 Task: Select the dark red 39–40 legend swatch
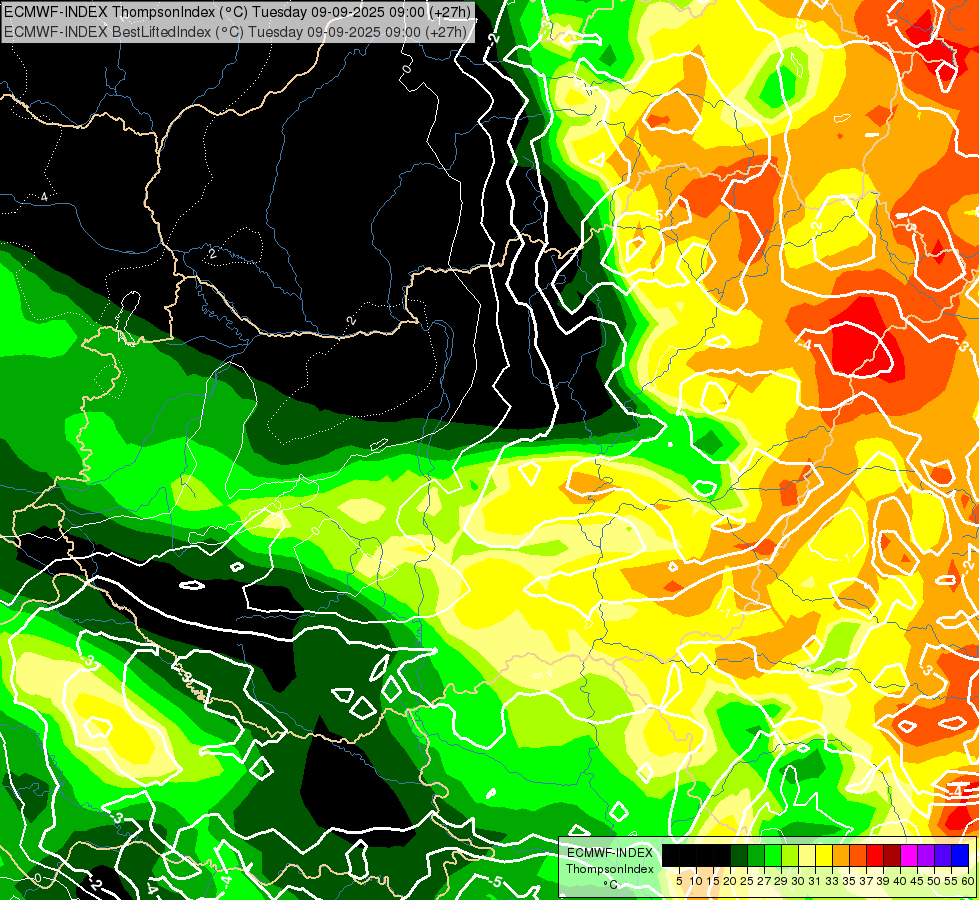click(x=892, y=855)
